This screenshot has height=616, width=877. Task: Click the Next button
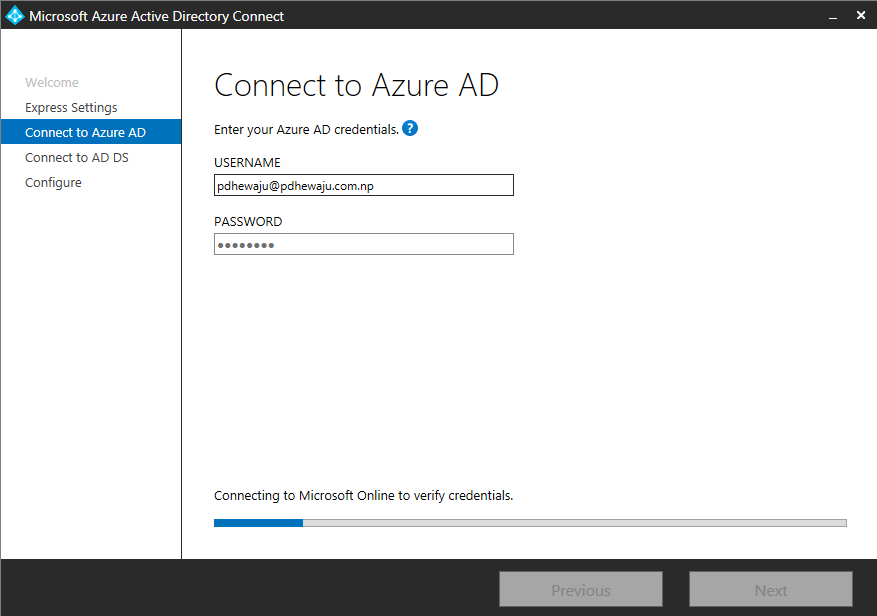pos(771,590)
